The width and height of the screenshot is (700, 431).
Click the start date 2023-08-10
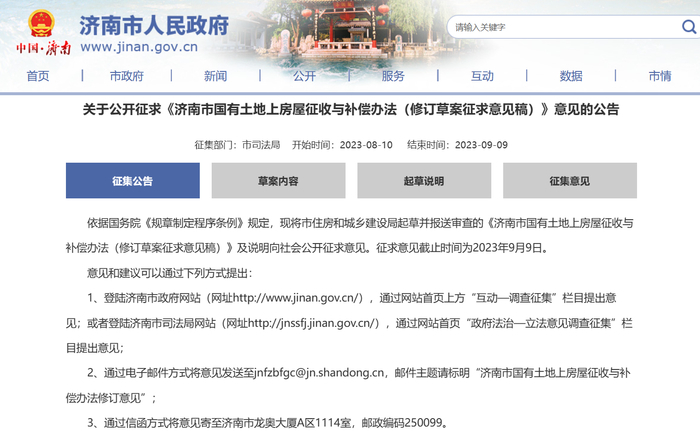point(366,145)
